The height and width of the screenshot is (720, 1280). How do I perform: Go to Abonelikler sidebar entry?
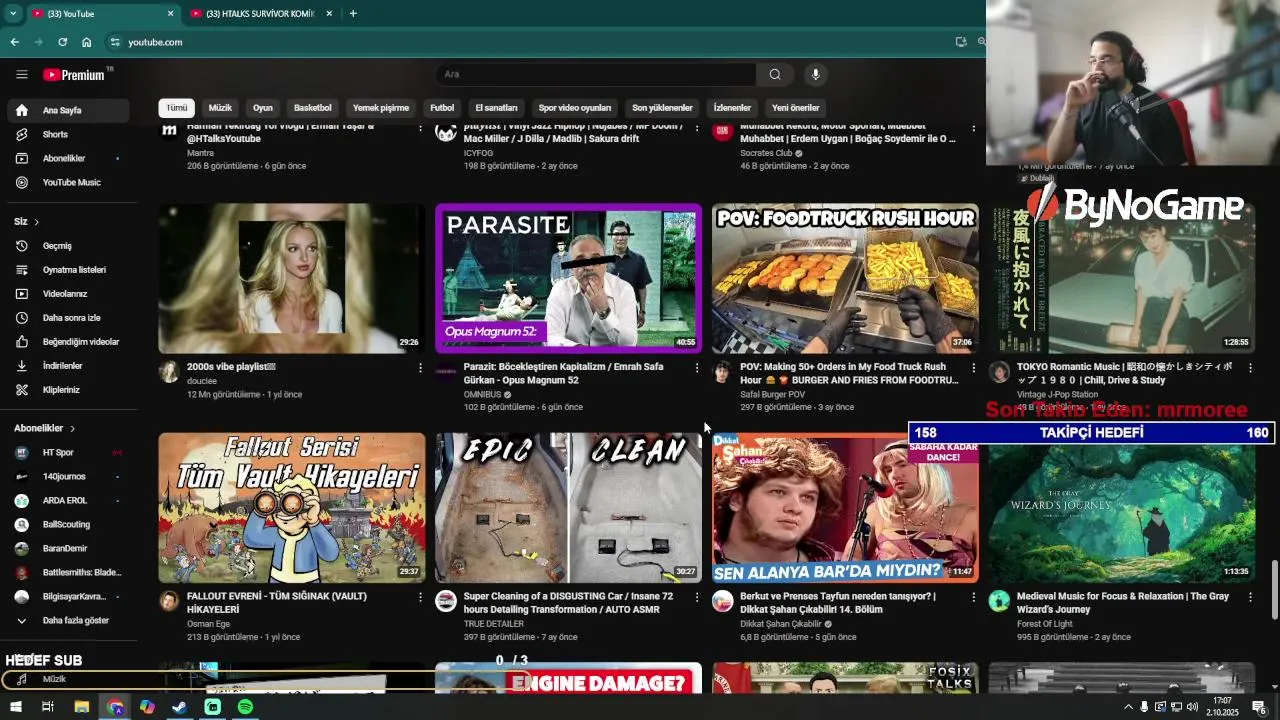(x=69, y=158)
